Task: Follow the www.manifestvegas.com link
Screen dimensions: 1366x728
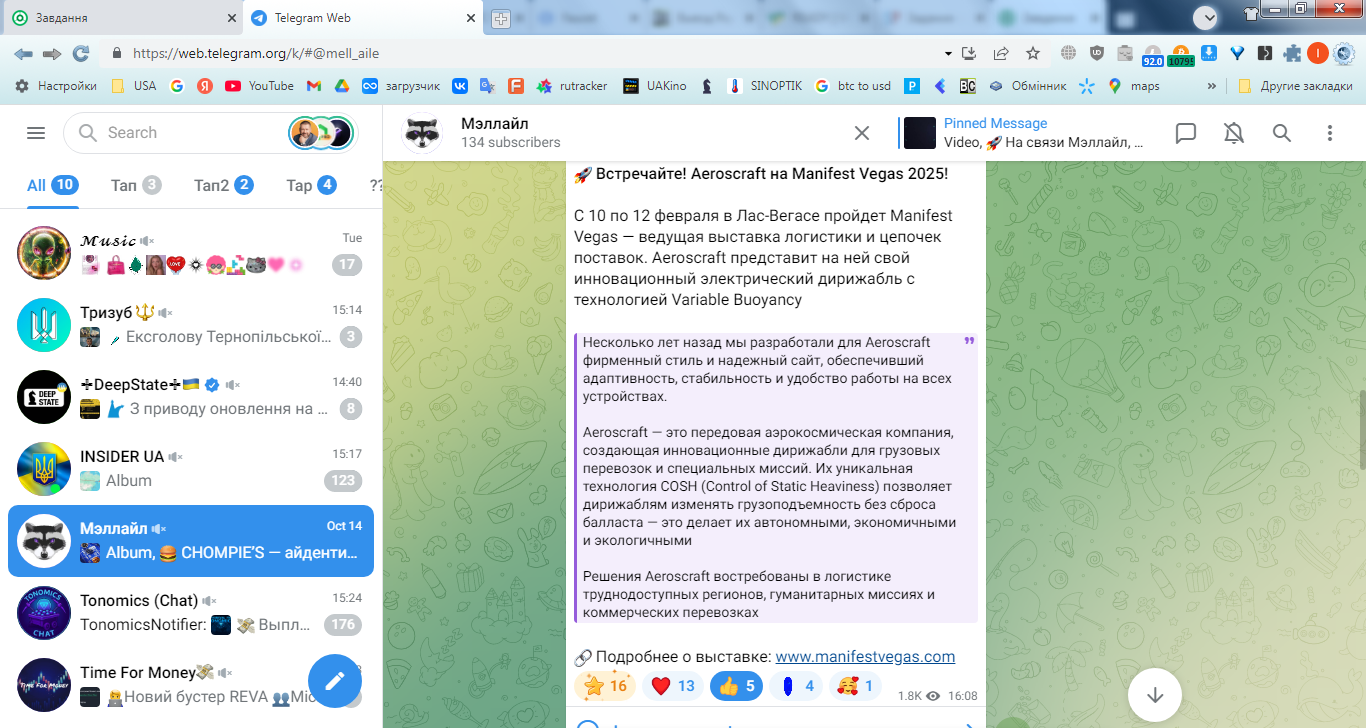Action: click(x=865, y=657)
